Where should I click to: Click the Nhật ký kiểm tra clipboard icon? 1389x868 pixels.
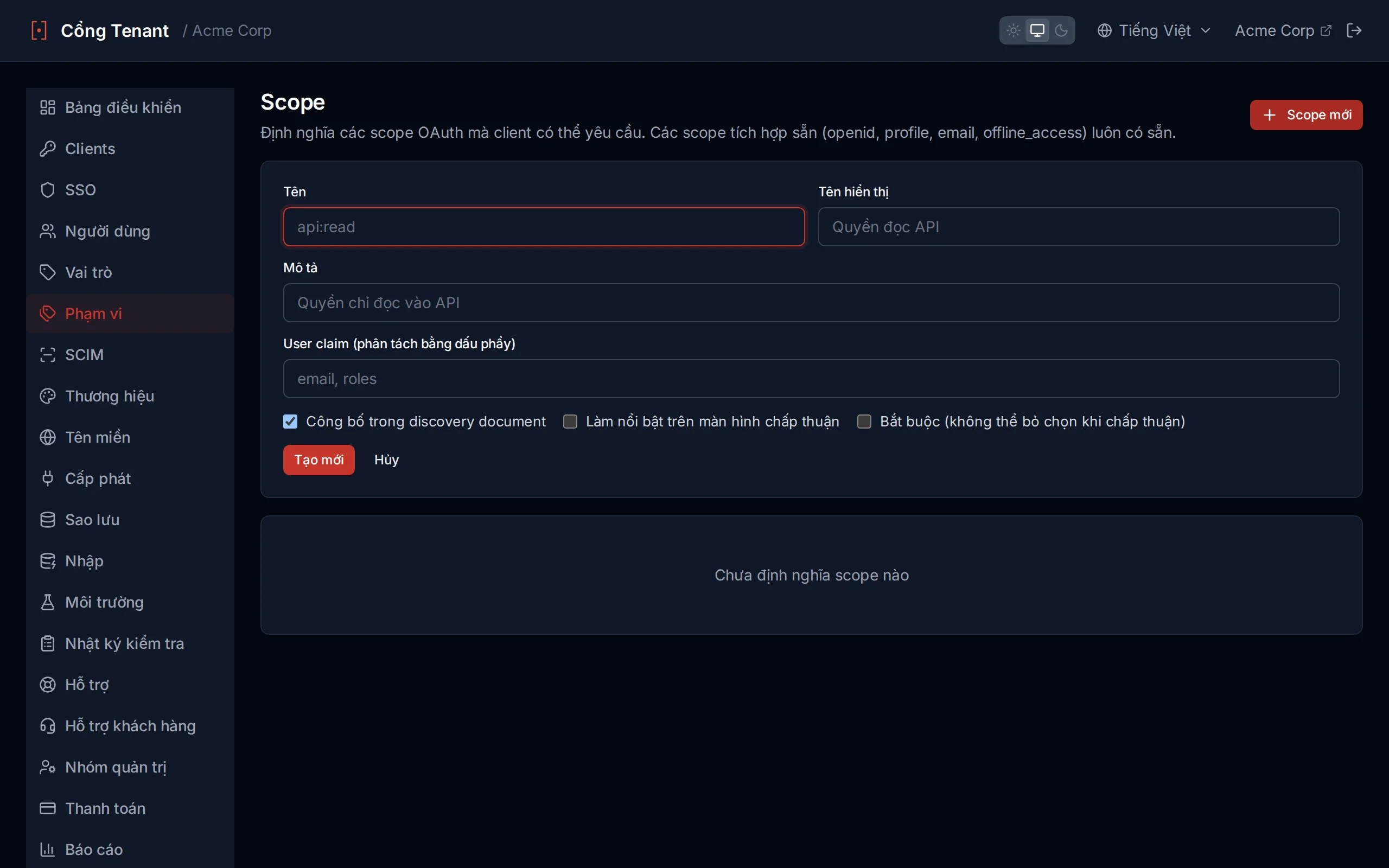tap(48, 643)
